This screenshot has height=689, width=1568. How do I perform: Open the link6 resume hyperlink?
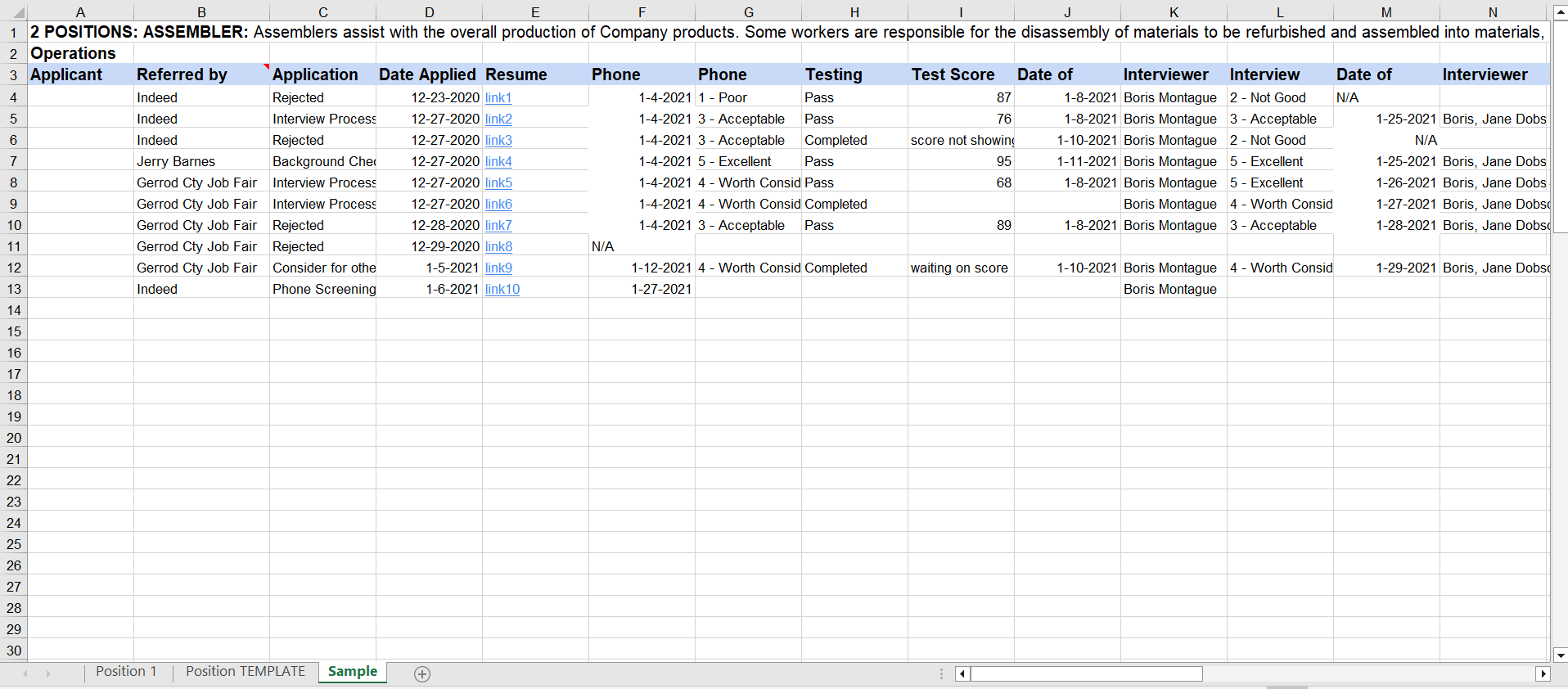pos(498,204)
